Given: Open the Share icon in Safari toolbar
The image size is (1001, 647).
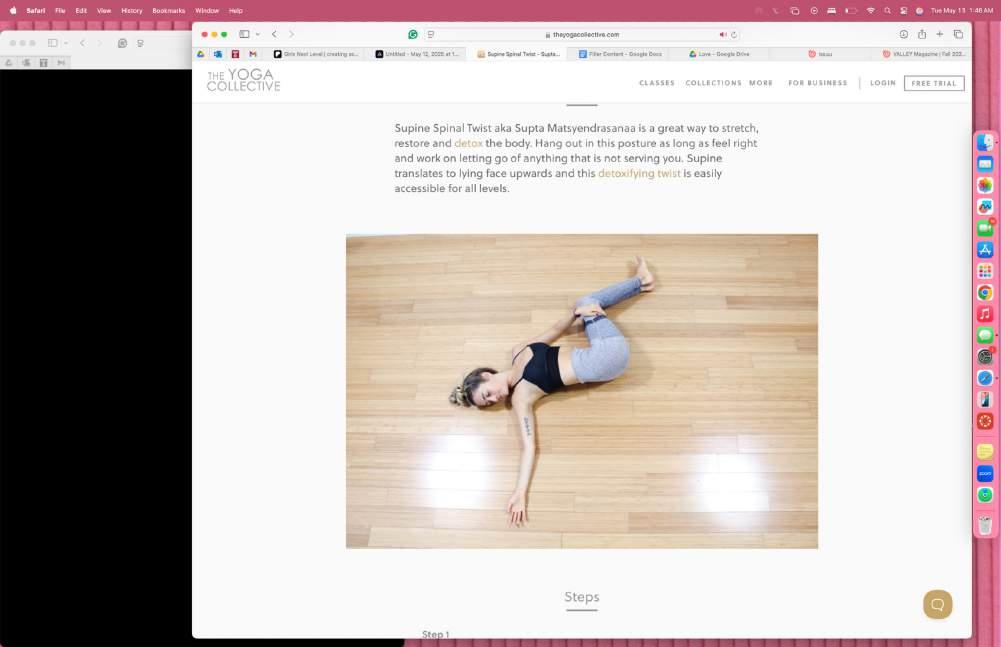Looking at the screenshot, I should point(922,34).
